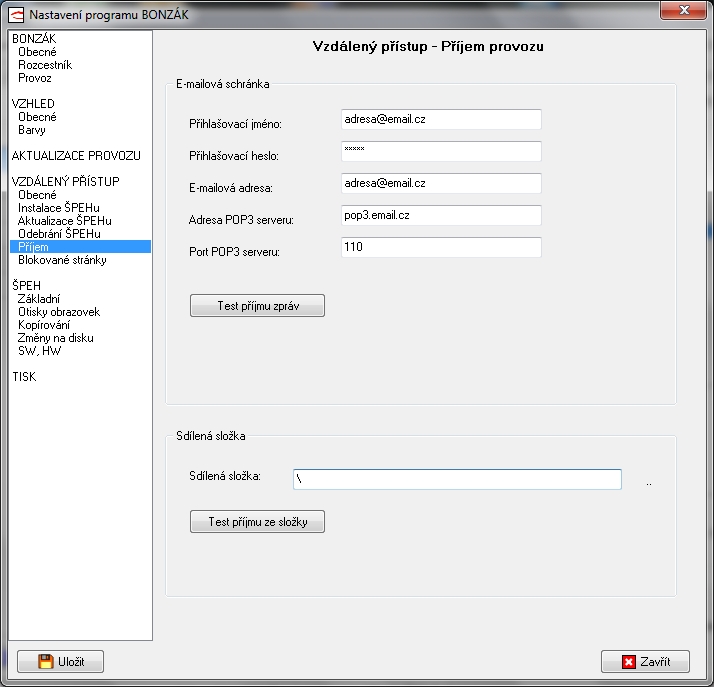714x687 pixels.
Task: Focus the Přihlašovací jméno field
Action: (x=441, y=119)
